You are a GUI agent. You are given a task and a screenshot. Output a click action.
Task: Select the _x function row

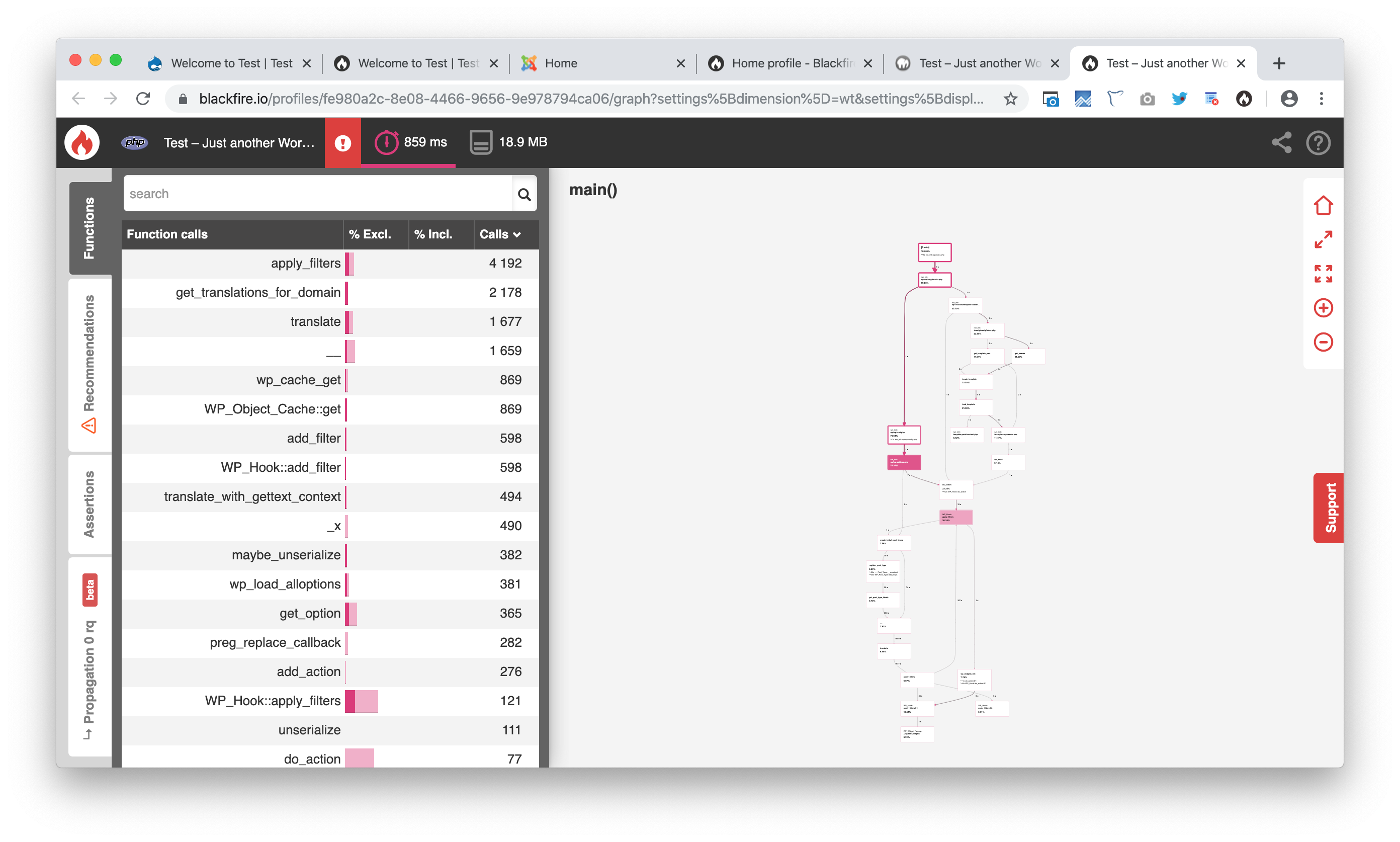click(330, 526)
